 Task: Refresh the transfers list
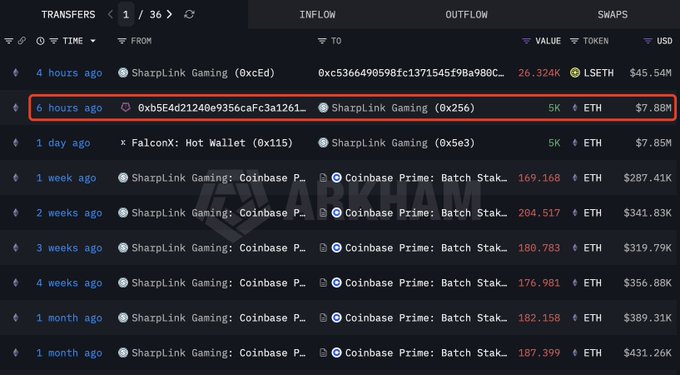(189, 14)
